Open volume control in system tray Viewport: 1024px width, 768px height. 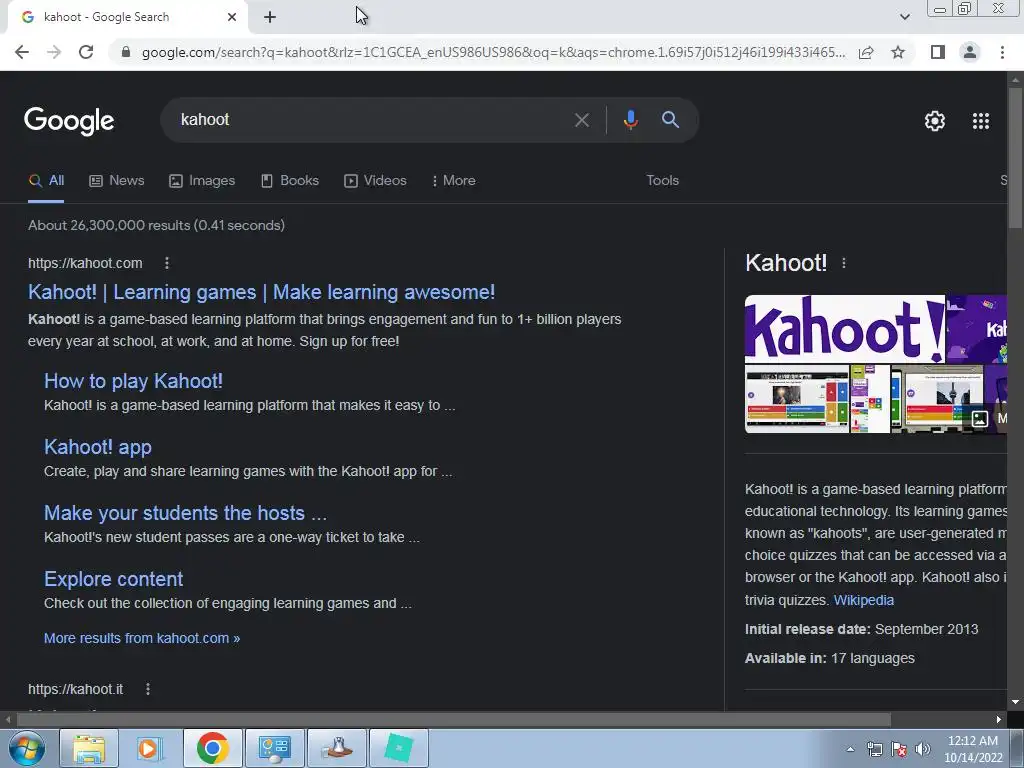[x=923, y=749]
